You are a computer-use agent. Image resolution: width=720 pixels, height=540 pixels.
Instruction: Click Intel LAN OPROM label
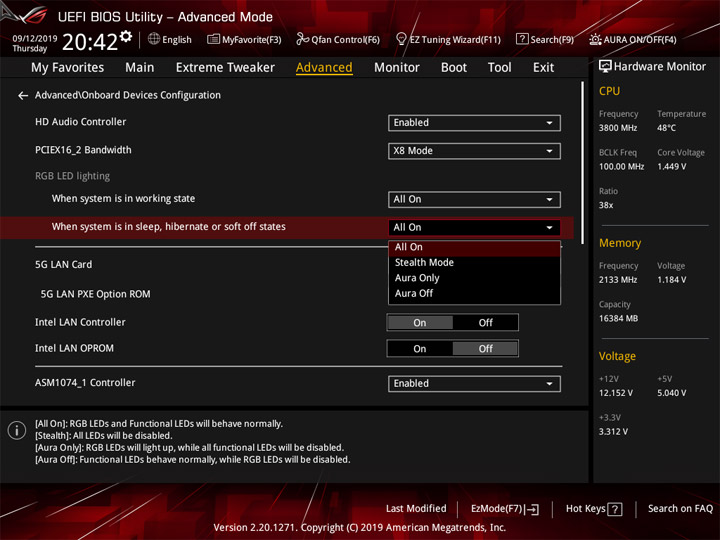[74, 349]
